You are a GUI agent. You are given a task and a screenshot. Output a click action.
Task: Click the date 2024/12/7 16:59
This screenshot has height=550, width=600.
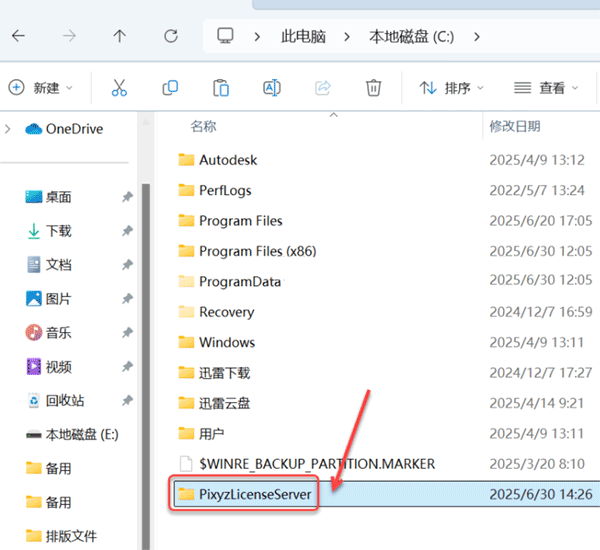pos(541,312)
